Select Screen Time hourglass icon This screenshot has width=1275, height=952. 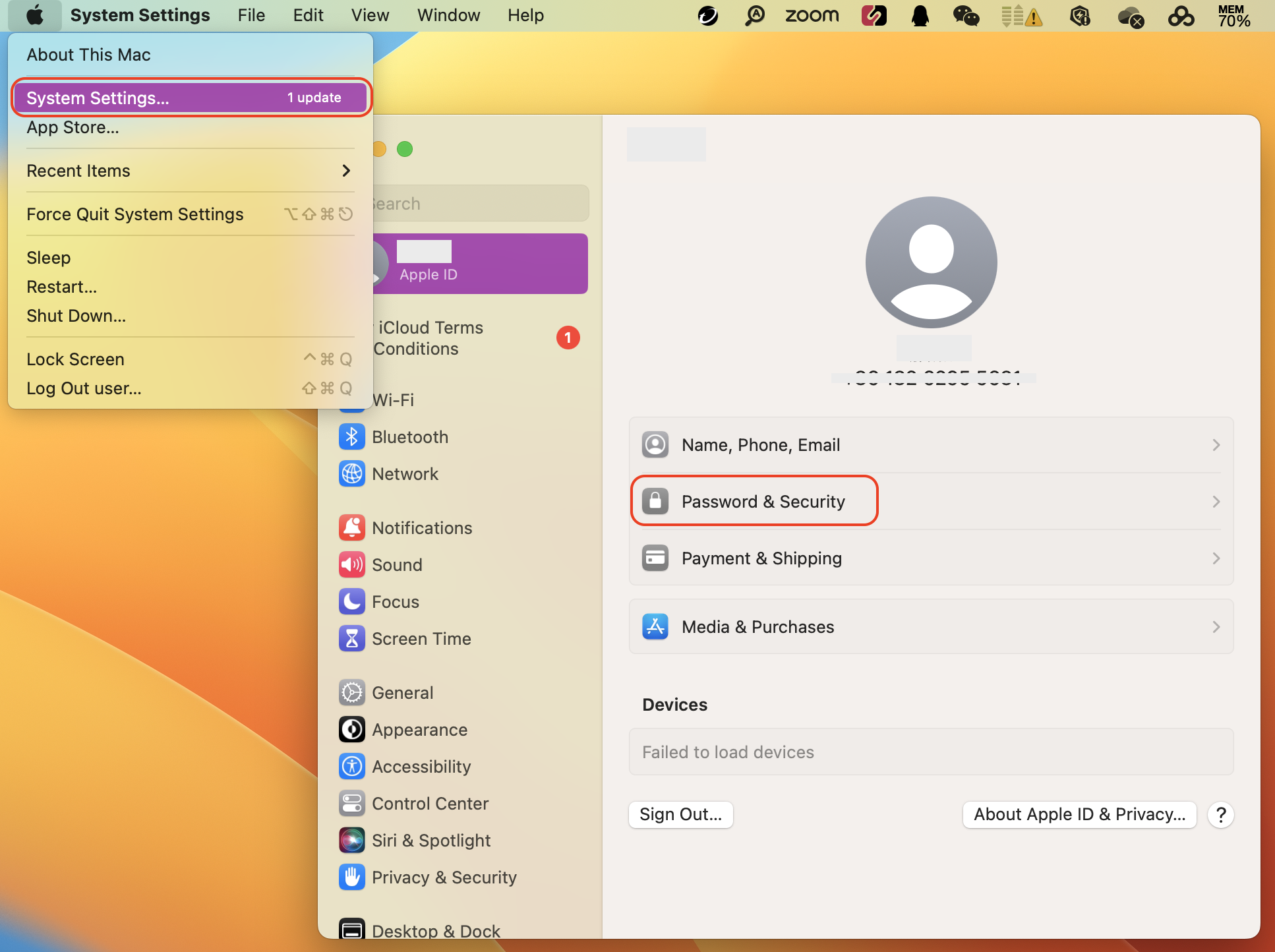351,638
